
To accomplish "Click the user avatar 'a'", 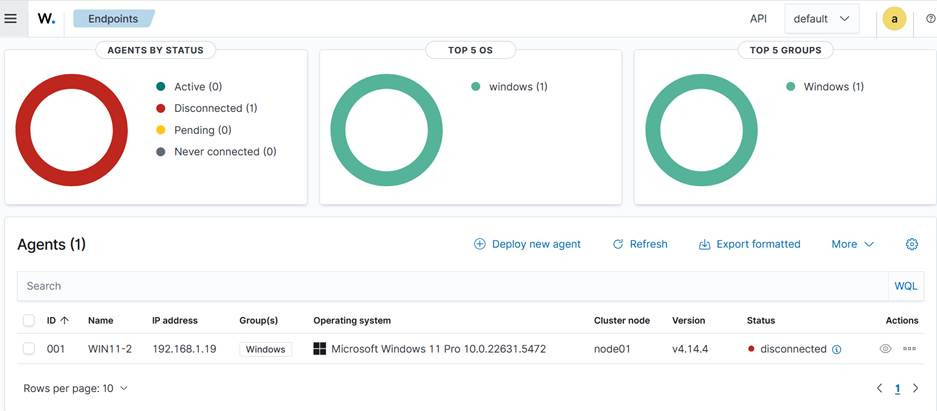I will [894, 19].
